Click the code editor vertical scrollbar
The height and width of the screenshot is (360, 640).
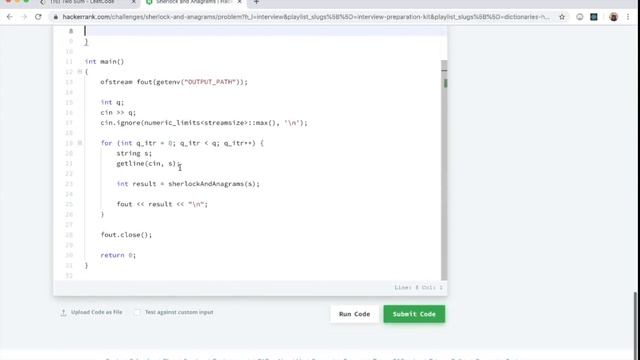pos(444,170)
